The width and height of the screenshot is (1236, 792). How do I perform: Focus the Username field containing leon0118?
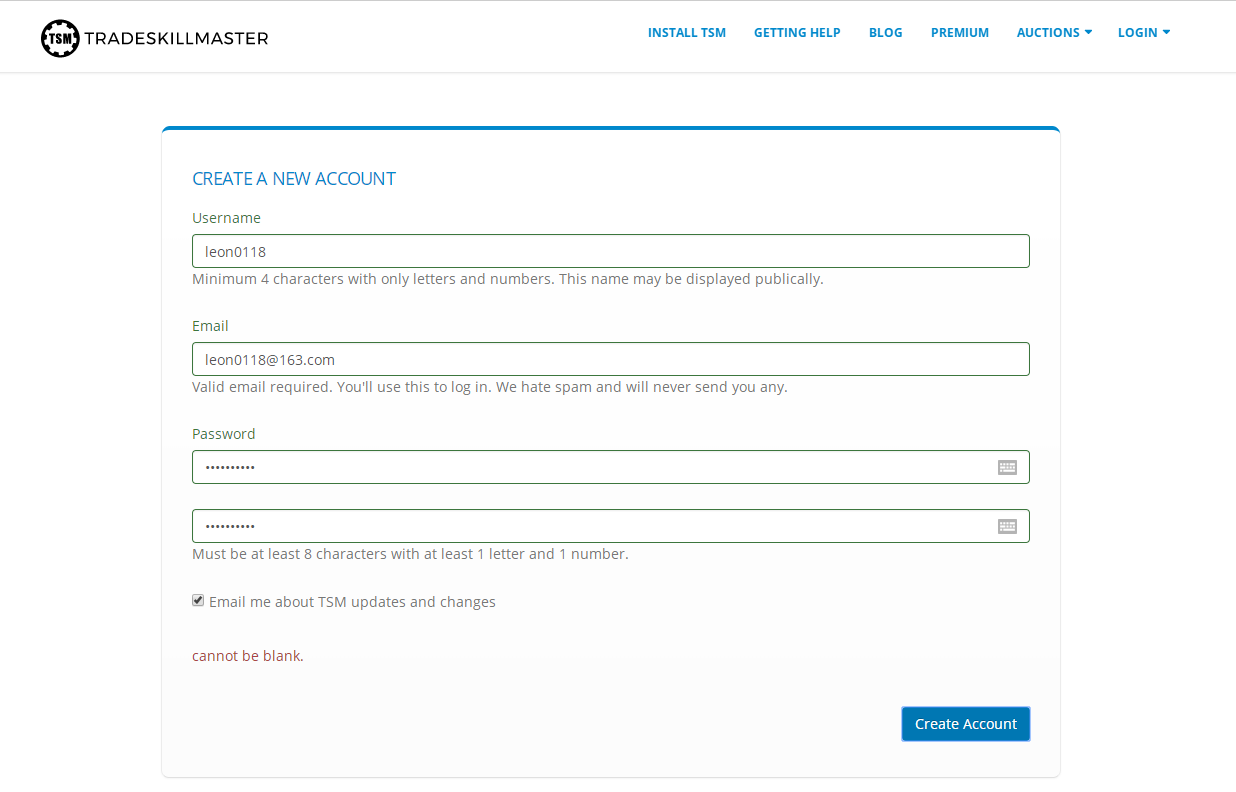(x=611, y=251)
